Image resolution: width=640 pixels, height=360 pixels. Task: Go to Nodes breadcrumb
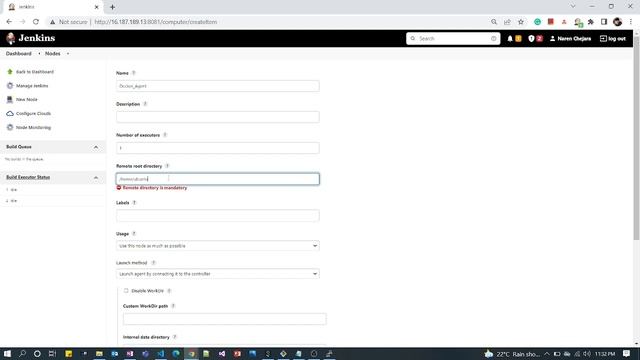53,53
